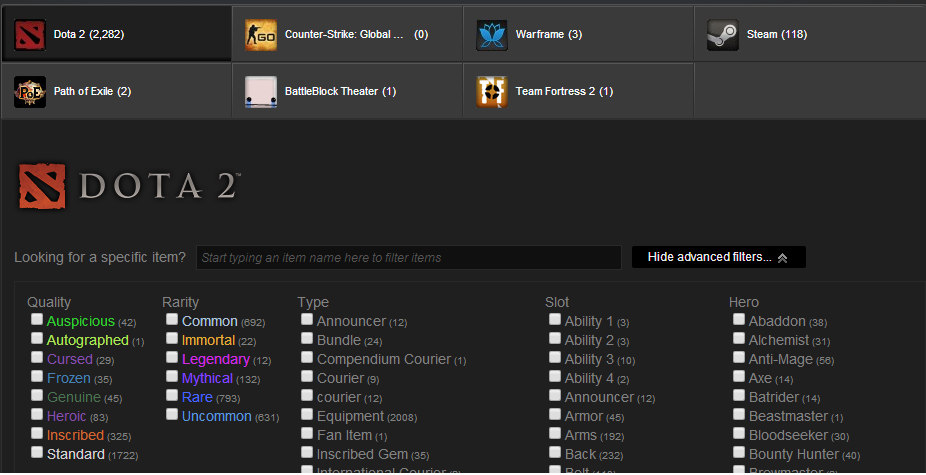Click the BattleBlock Theater icon
The image size is (926, 475).
(x=261, y=92)
